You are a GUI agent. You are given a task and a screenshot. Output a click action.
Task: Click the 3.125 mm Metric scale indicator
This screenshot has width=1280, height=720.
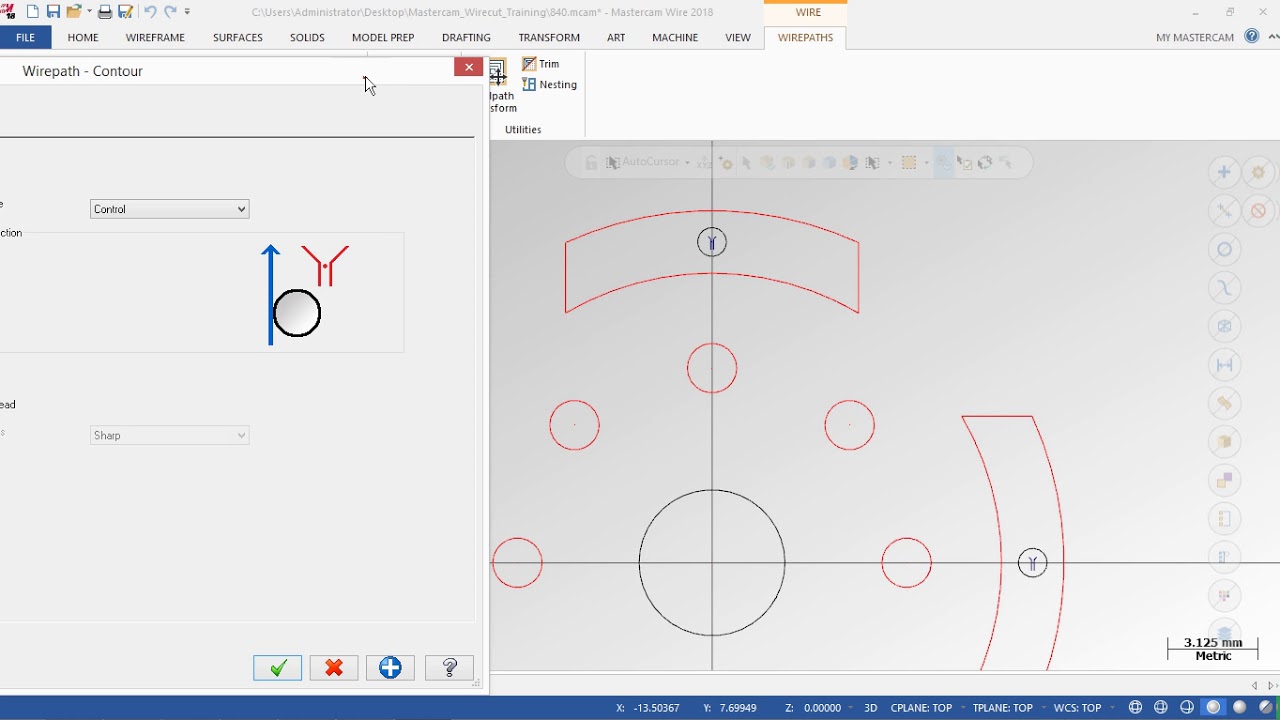[1213, 649]
